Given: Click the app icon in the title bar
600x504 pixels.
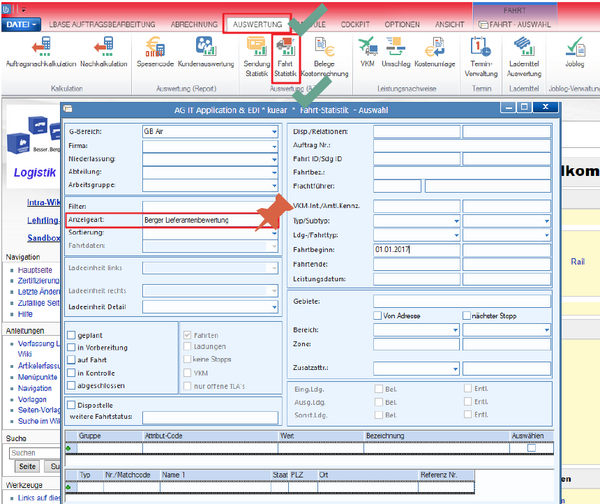Looking at the screenshot, I should click(6, 9).
